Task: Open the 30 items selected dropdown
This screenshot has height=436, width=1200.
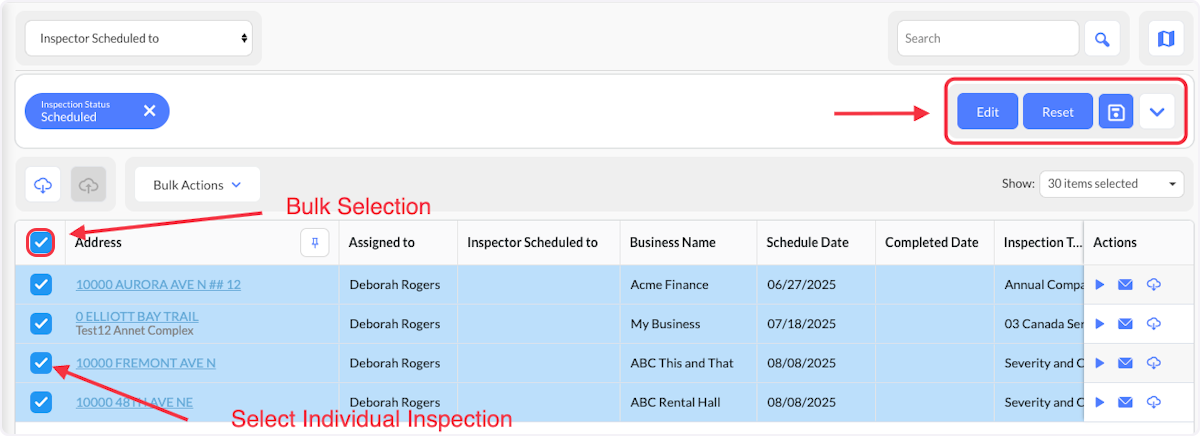Action: [1111, 184]
